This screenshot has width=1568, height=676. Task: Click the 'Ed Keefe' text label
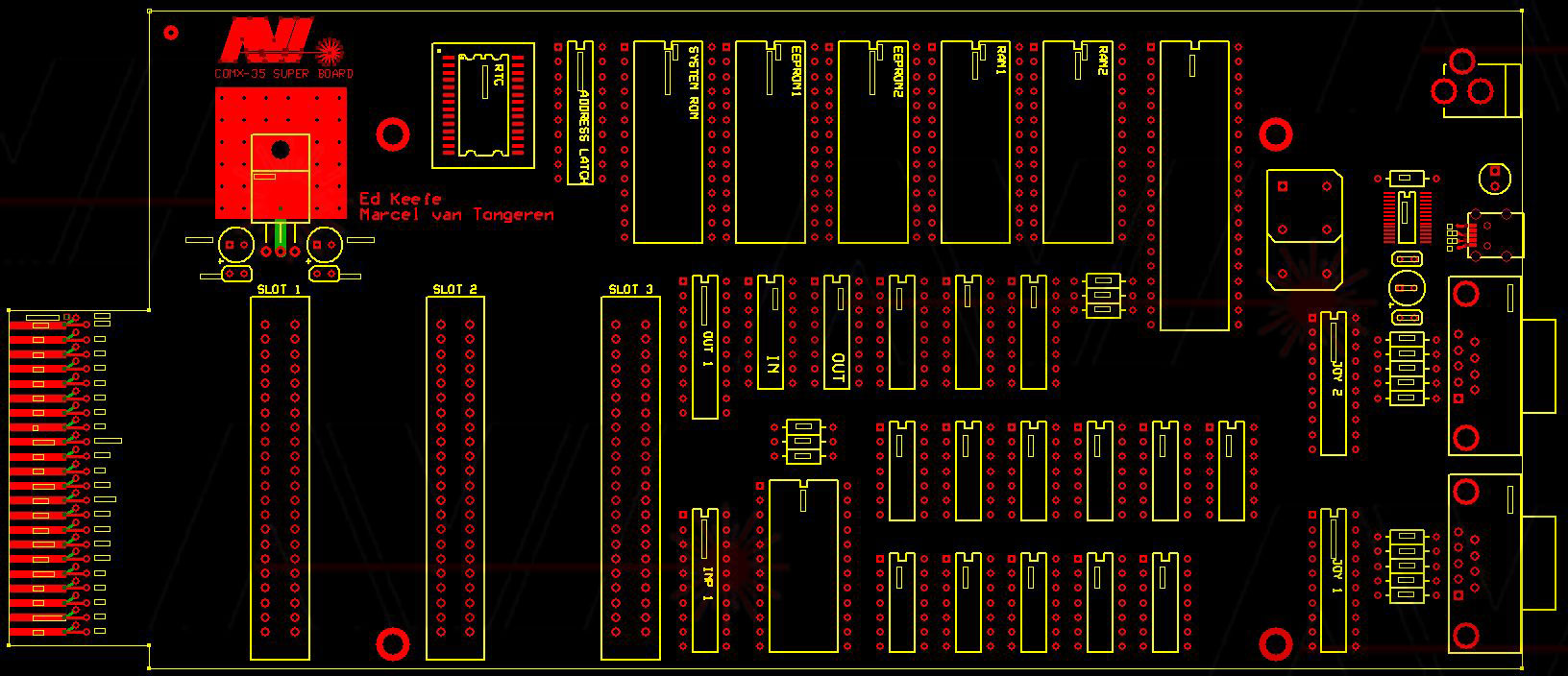click(x=400, y=199)
